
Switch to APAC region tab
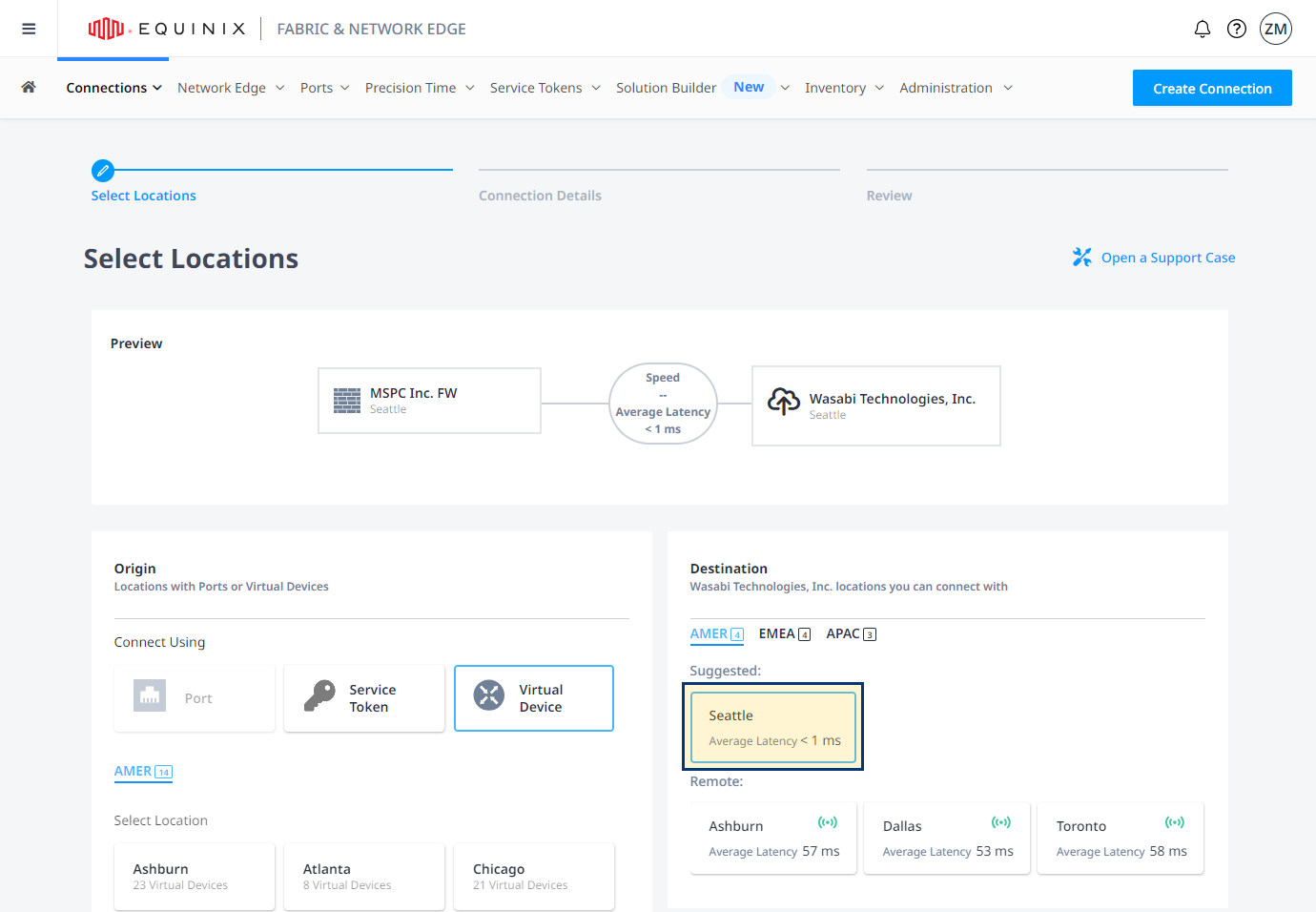[x=852, y=634]
